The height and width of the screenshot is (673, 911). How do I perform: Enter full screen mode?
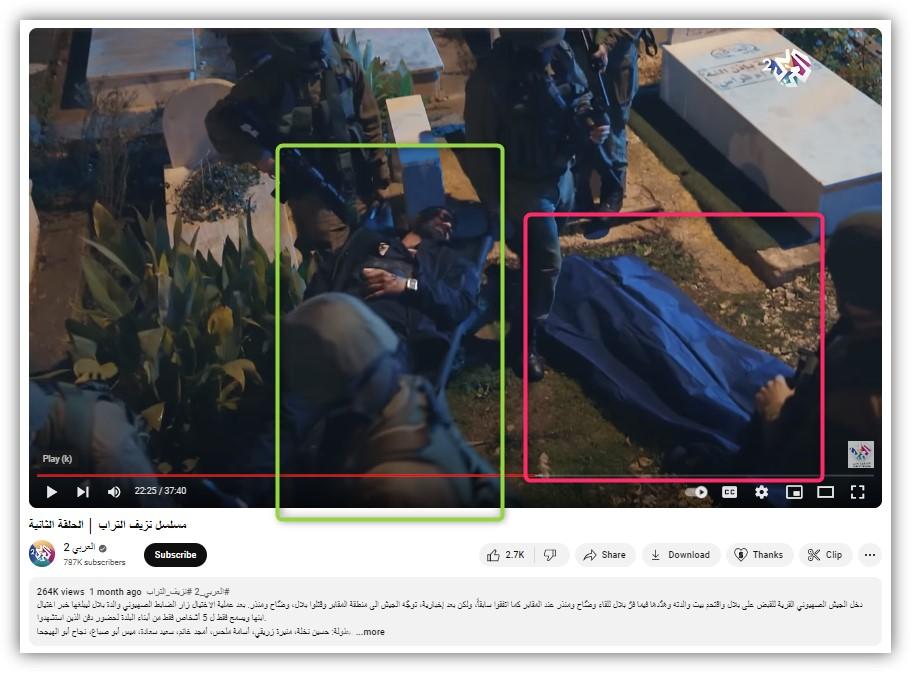coord(858,492)
